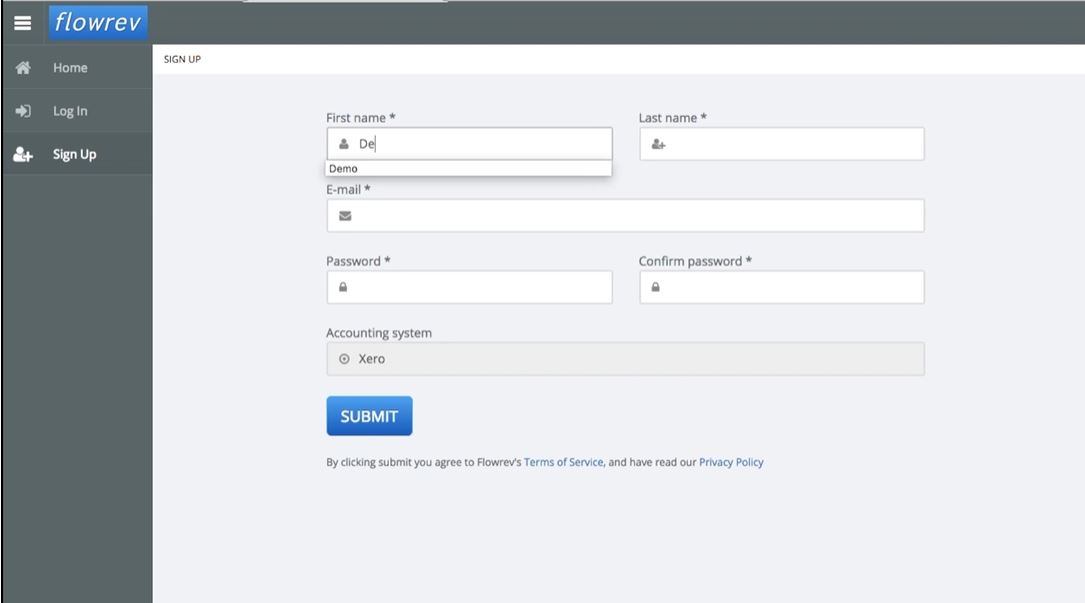Select the home icon in the sidebar

22,67
